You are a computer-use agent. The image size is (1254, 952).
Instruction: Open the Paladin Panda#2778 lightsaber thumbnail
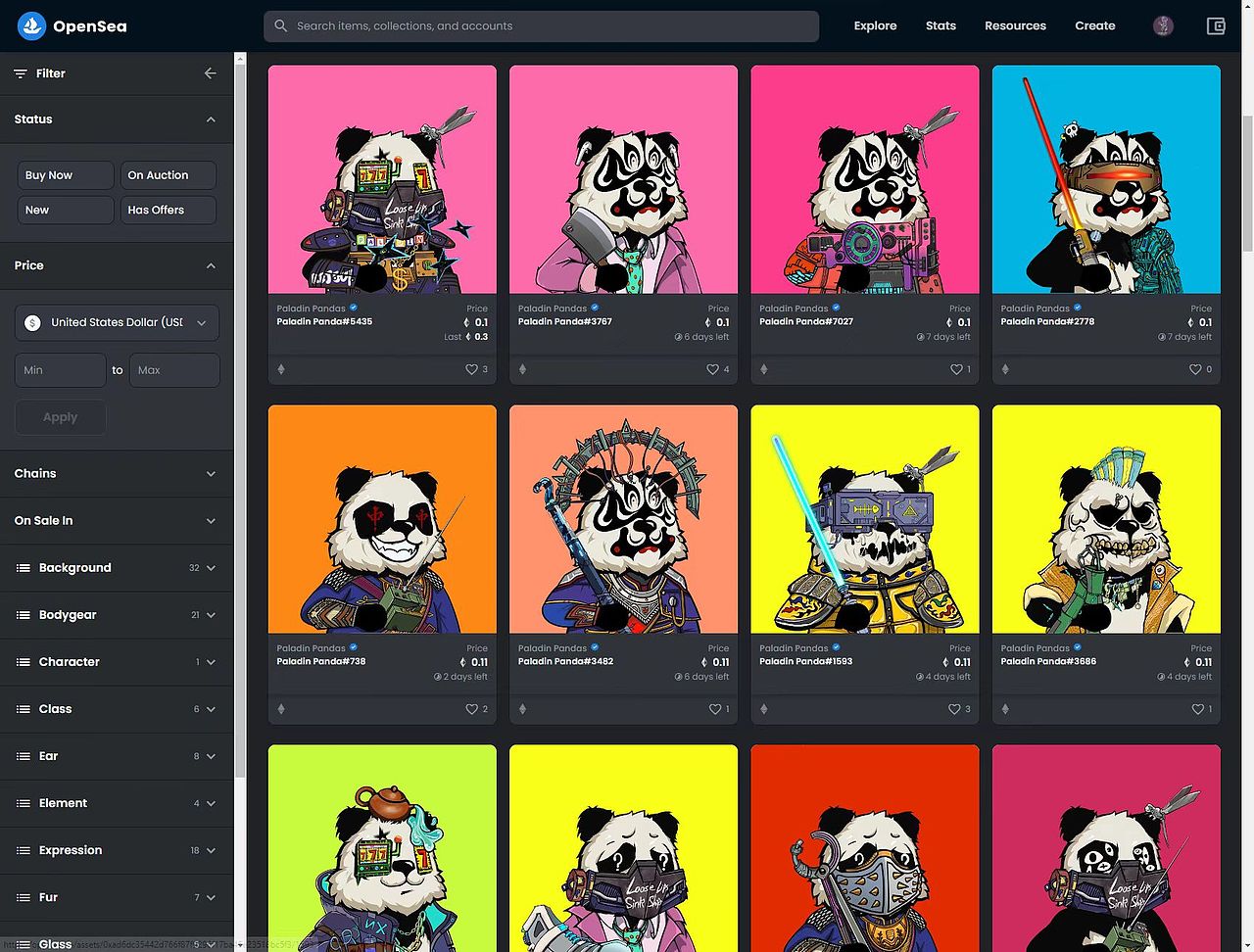tap(1106, 179)
